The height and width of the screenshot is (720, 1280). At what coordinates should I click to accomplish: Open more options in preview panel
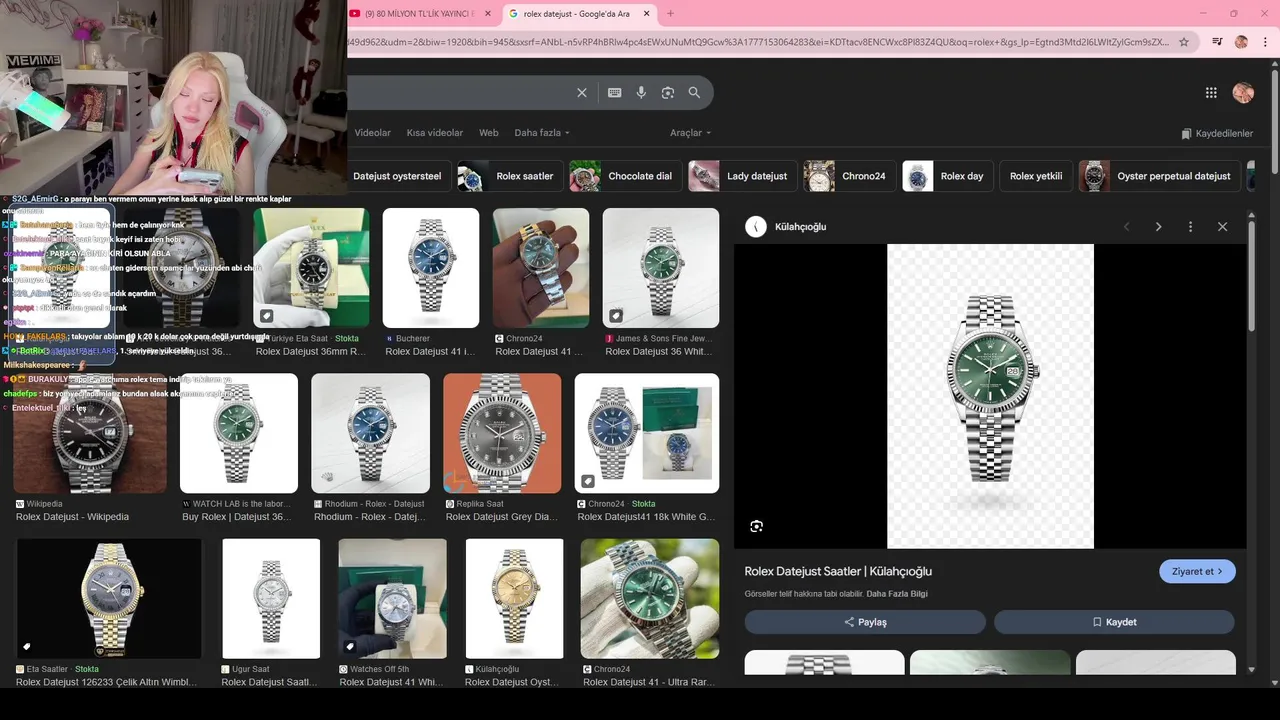tap(1190, 227)
